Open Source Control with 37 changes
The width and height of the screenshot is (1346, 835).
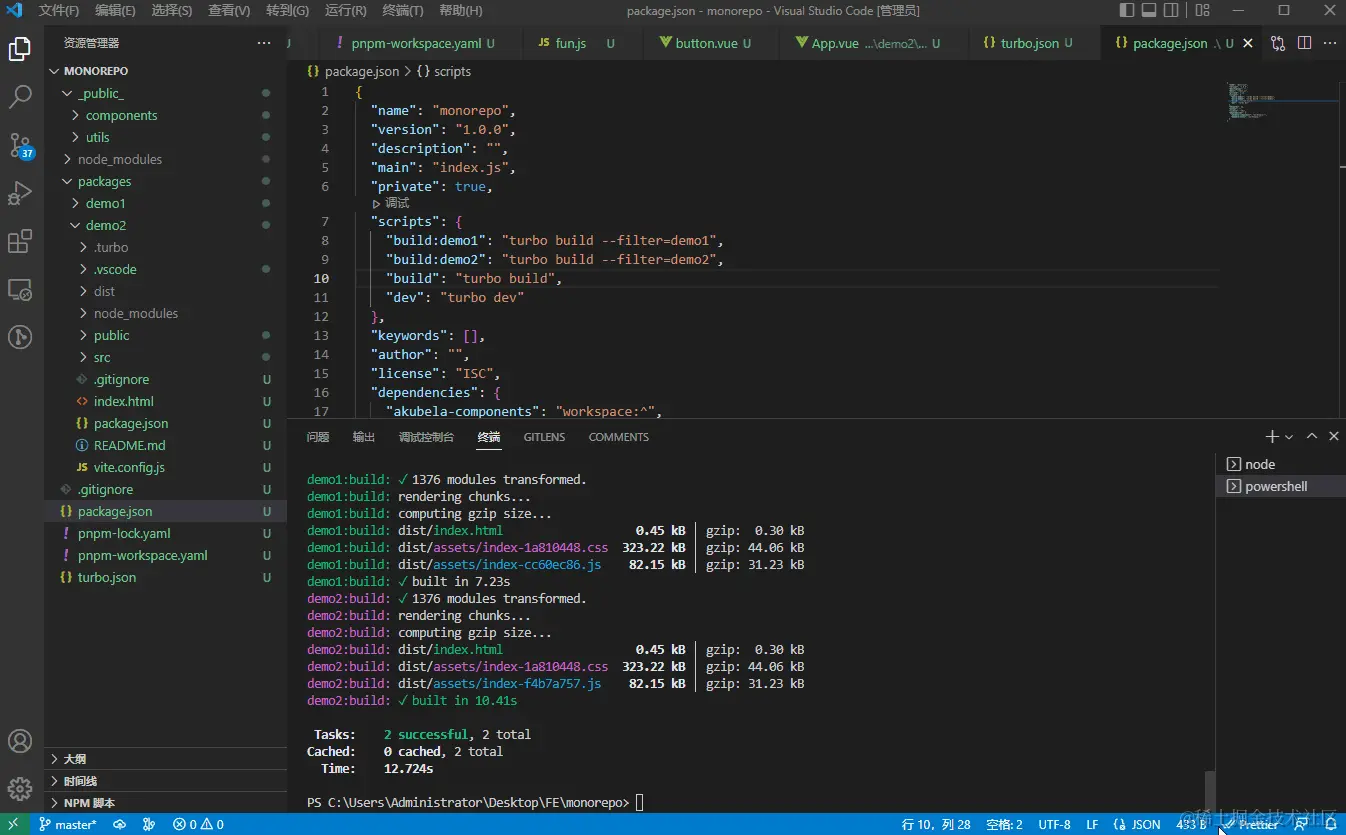(20, 145)
